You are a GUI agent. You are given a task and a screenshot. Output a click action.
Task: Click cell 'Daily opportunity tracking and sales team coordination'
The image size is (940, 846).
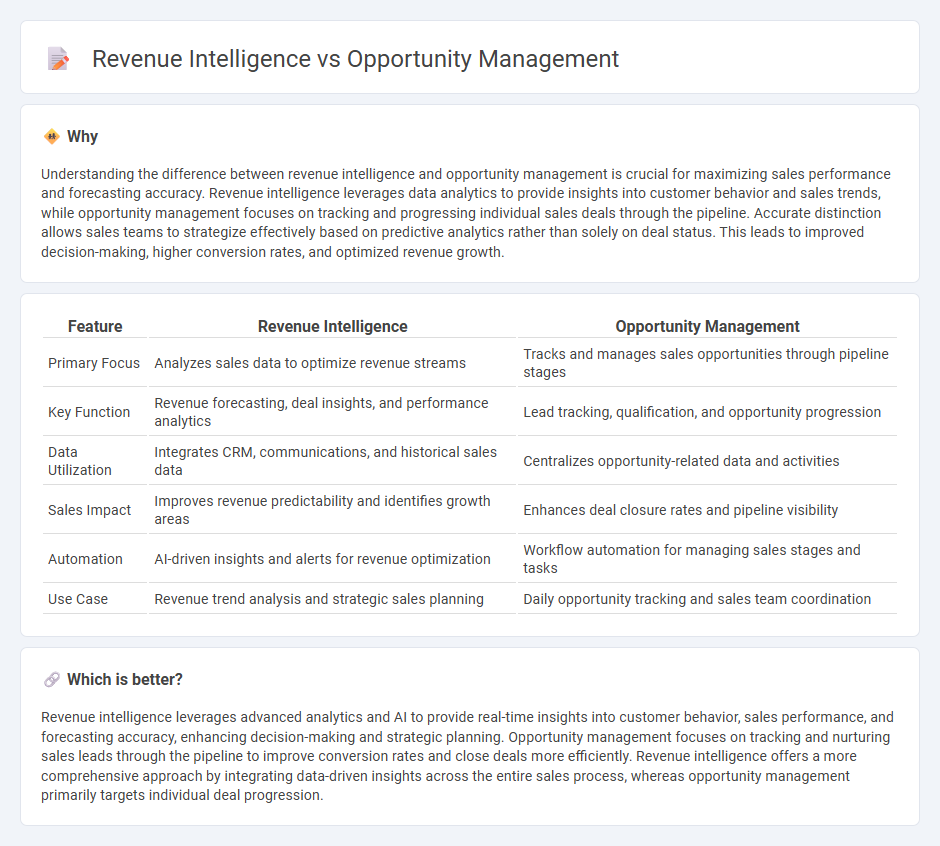click(707, 599)
